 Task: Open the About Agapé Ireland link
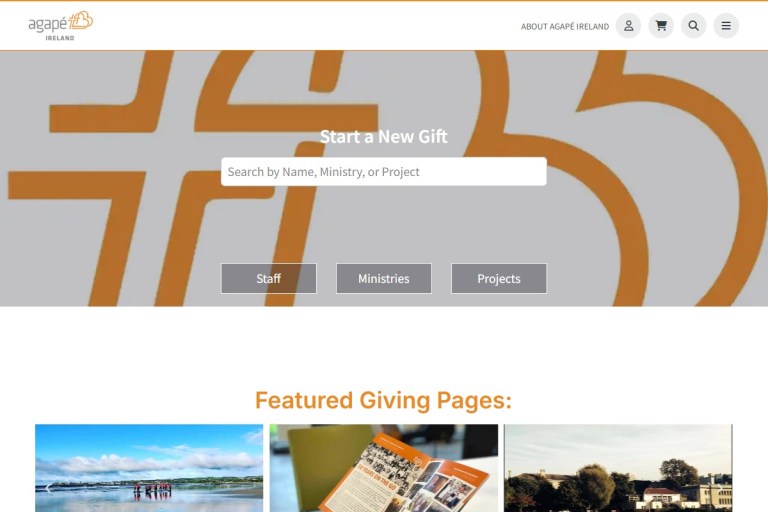(565, 26)
